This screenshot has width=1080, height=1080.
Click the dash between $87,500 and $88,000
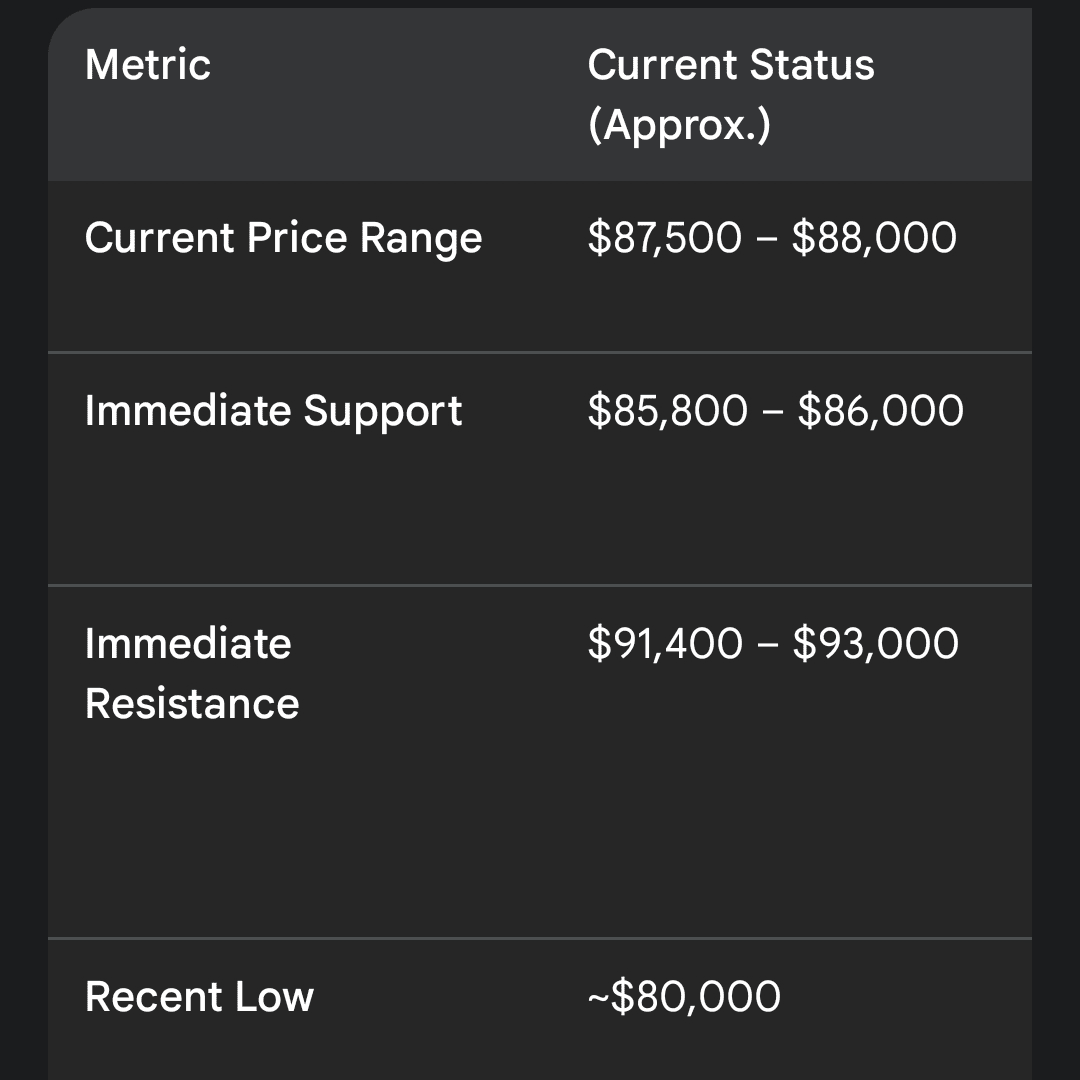768,240
